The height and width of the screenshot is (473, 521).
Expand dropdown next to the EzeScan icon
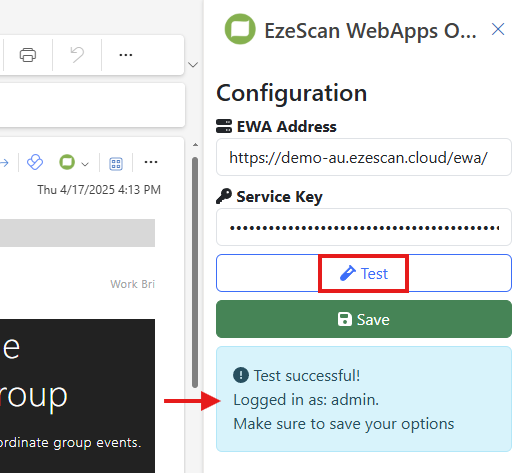click(x=85, y=164)
